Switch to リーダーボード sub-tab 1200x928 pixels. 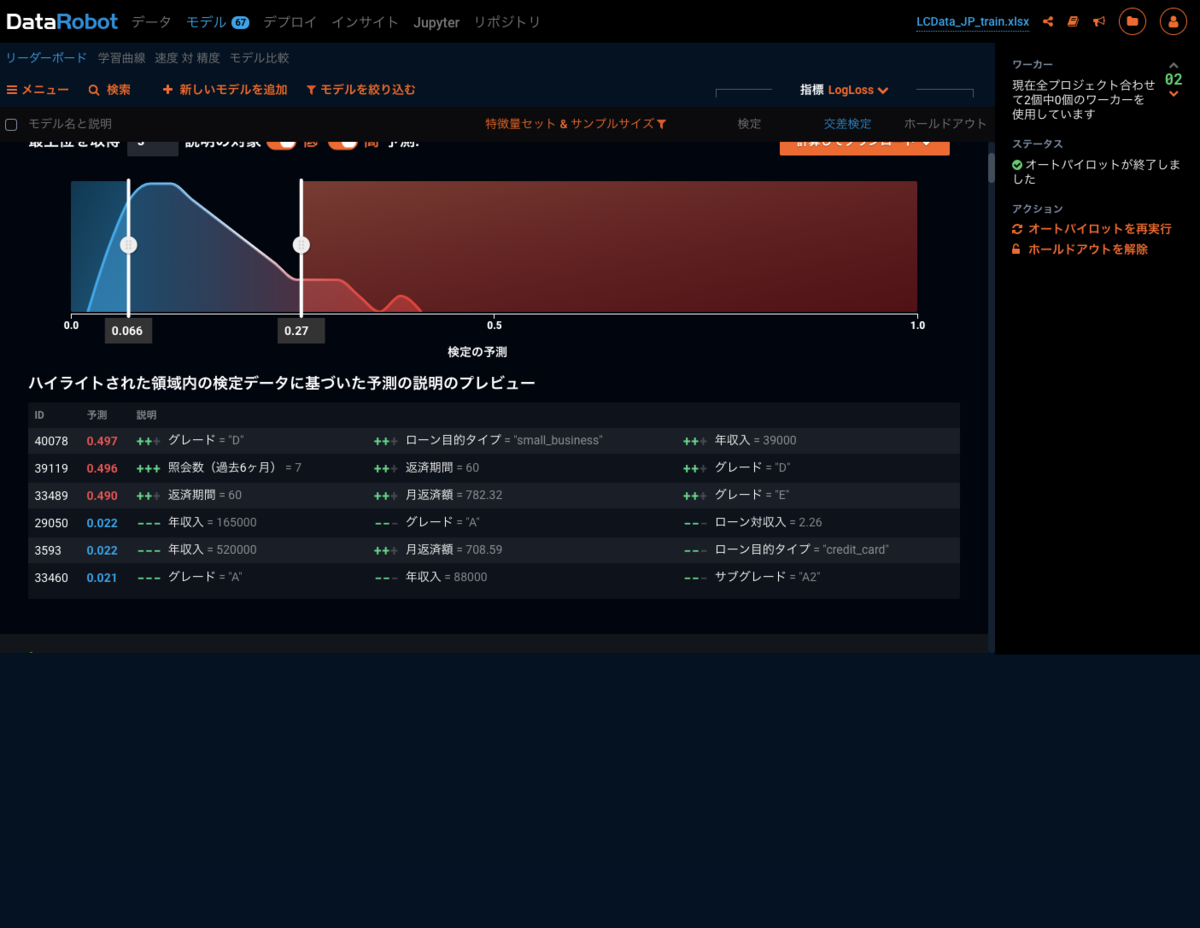pos(46,58)
